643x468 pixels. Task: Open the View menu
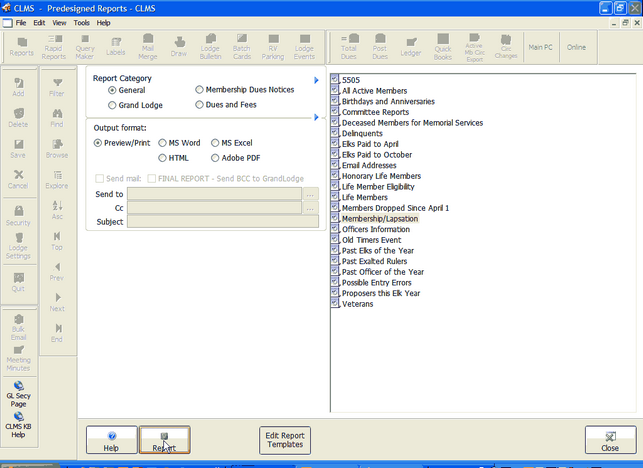click(60, 22)
